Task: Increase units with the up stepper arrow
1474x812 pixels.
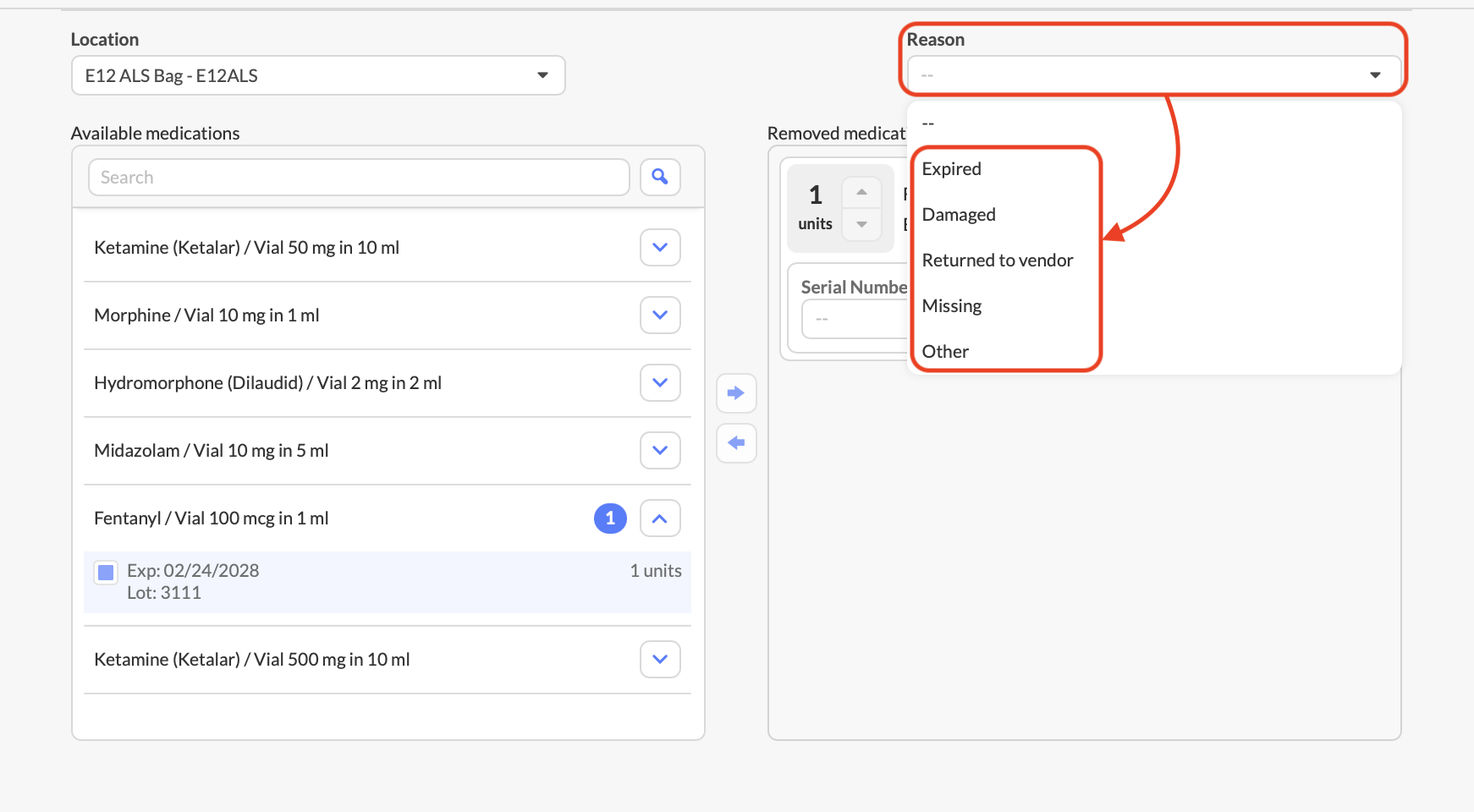Action: tap(861, 193)
